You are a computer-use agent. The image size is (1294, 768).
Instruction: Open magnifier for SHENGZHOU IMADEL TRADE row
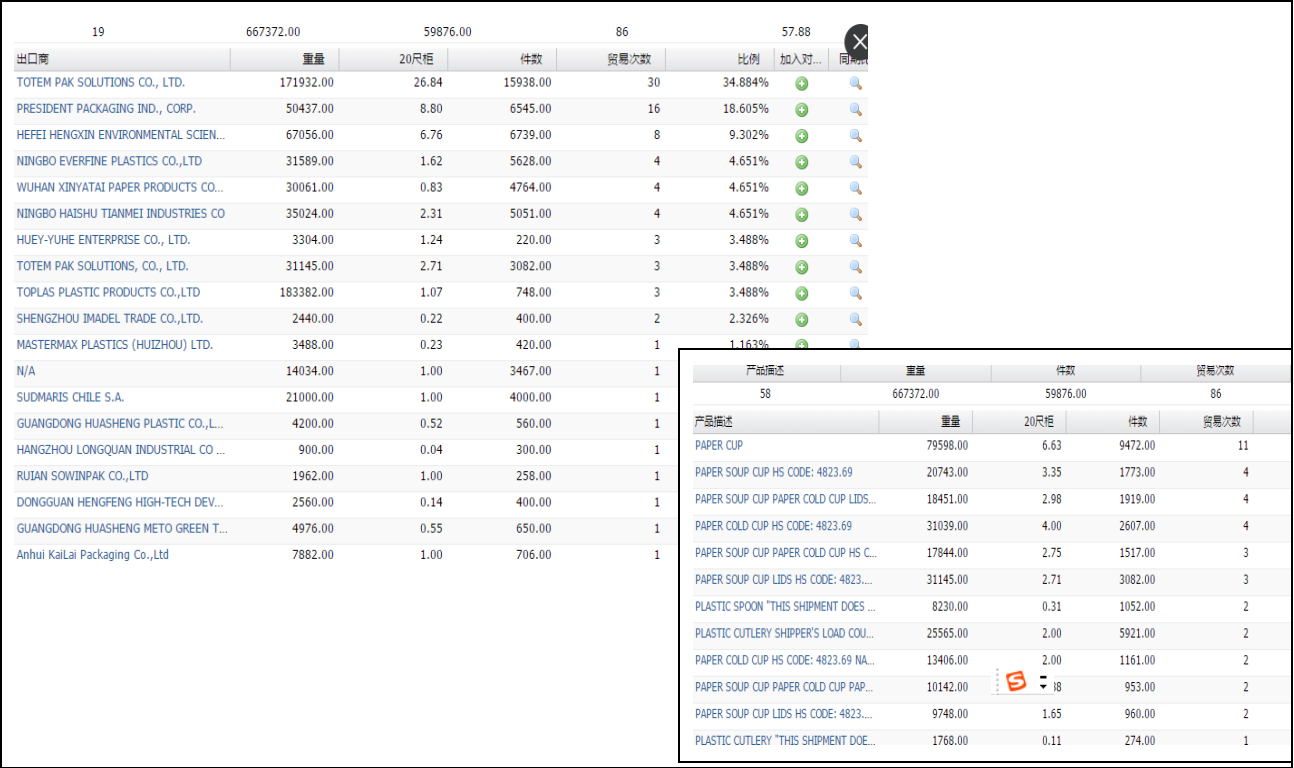[855, 319]
